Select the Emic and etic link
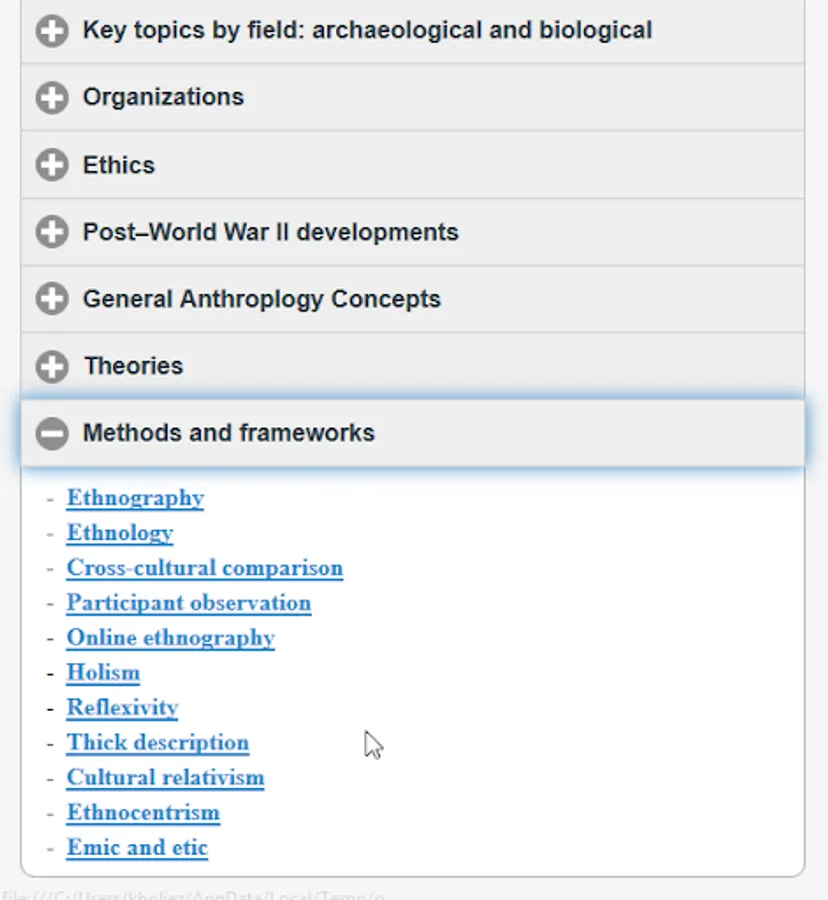The height and width of the screenshot is (900, 828). pos(137,848)
